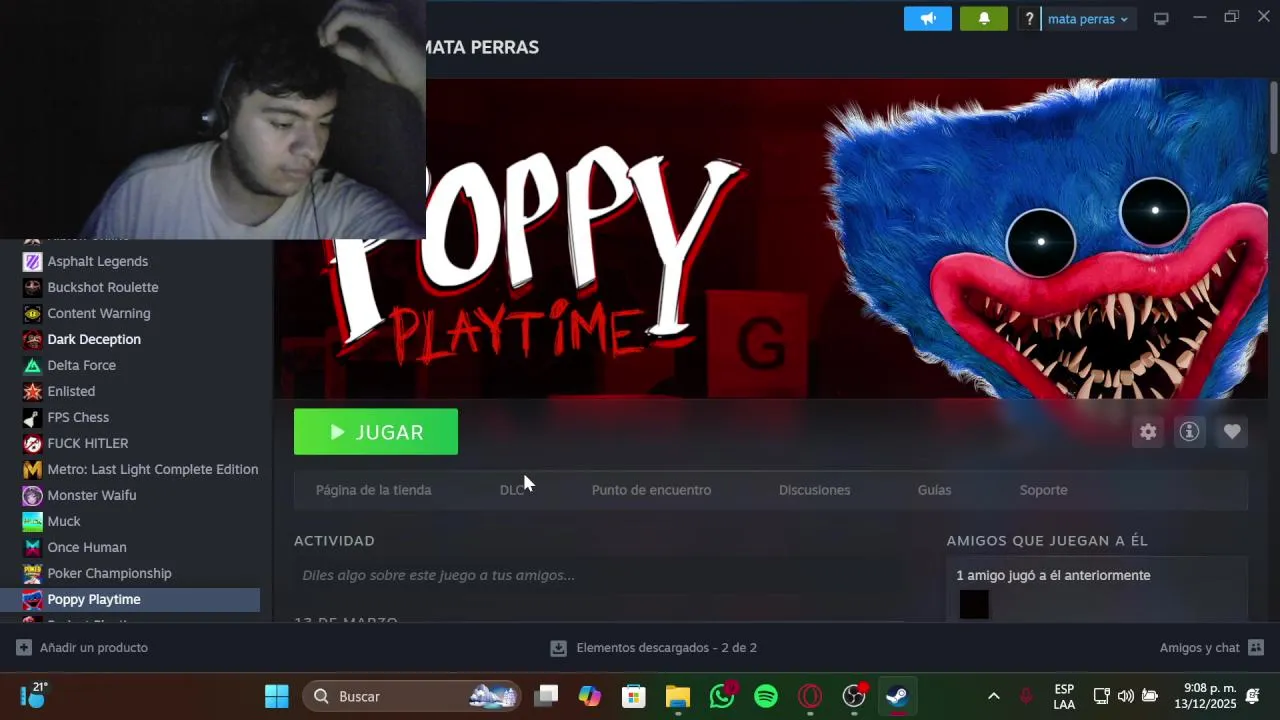Open the weather widget showing 21°

(x=34, y=695)
